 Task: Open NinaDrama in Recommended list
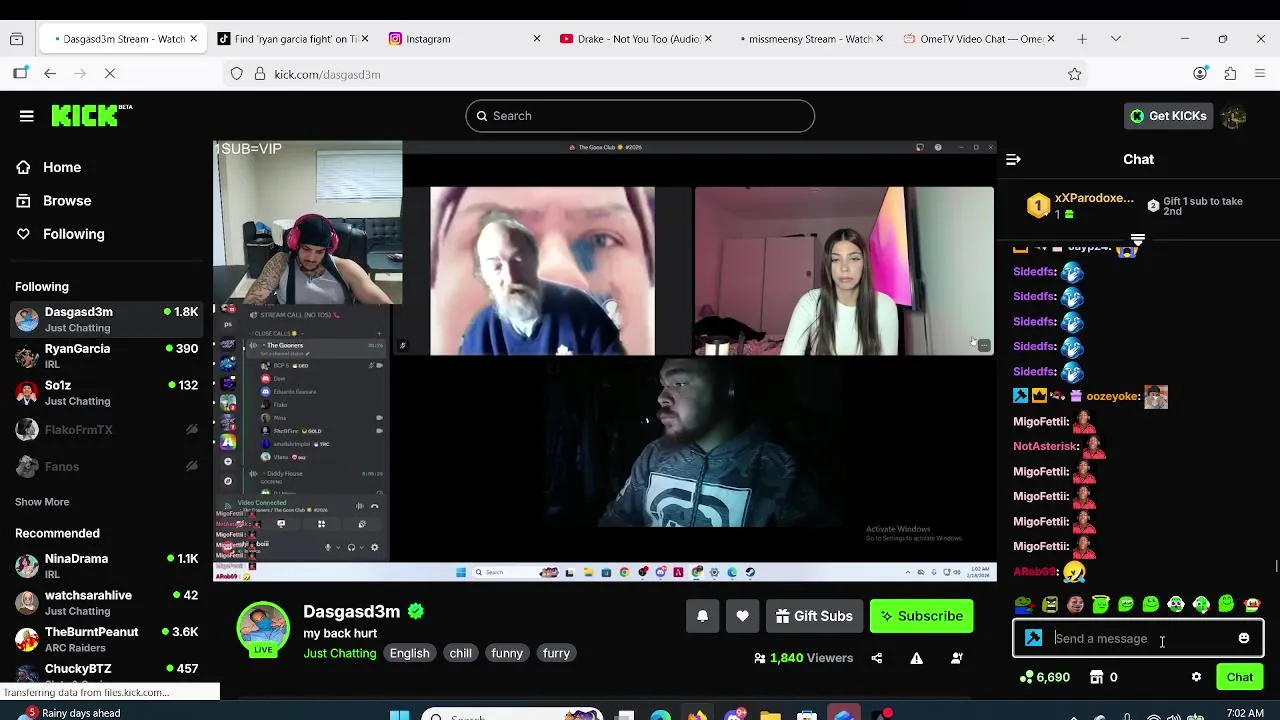(x=108, y=566)
